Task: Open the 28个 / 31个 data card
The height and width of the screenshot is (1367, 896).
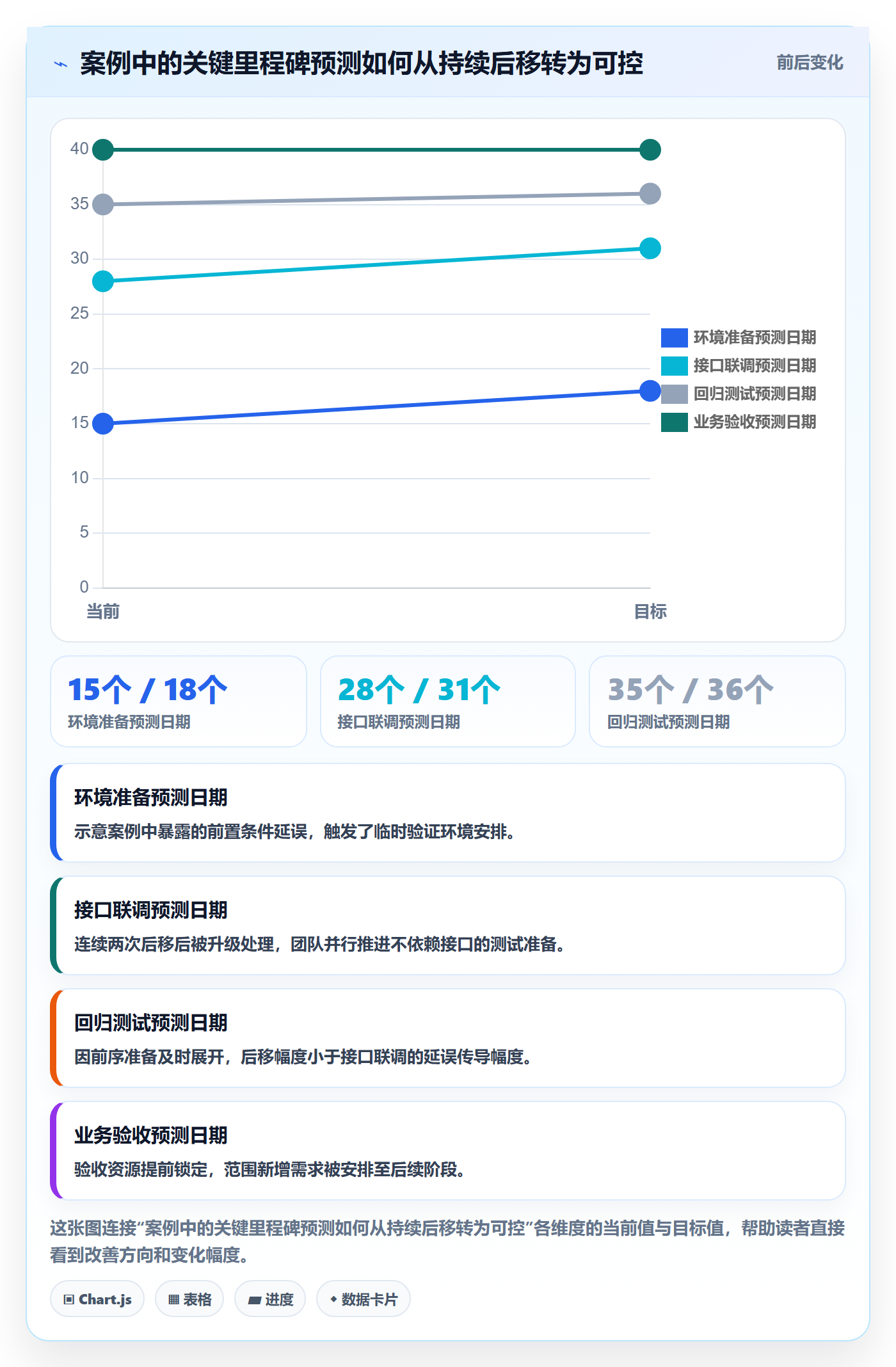Action: click(x=448, y=701)
